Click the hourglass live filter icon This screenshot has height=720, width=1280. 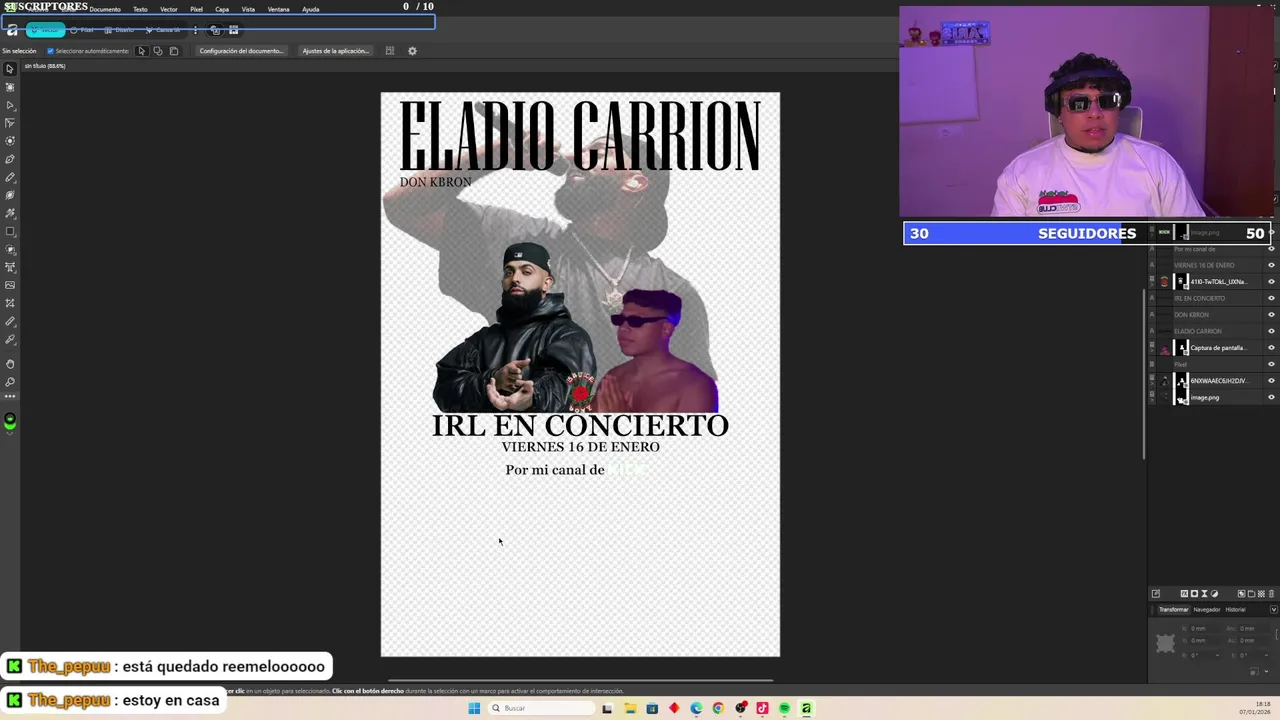pos(1204,594)
